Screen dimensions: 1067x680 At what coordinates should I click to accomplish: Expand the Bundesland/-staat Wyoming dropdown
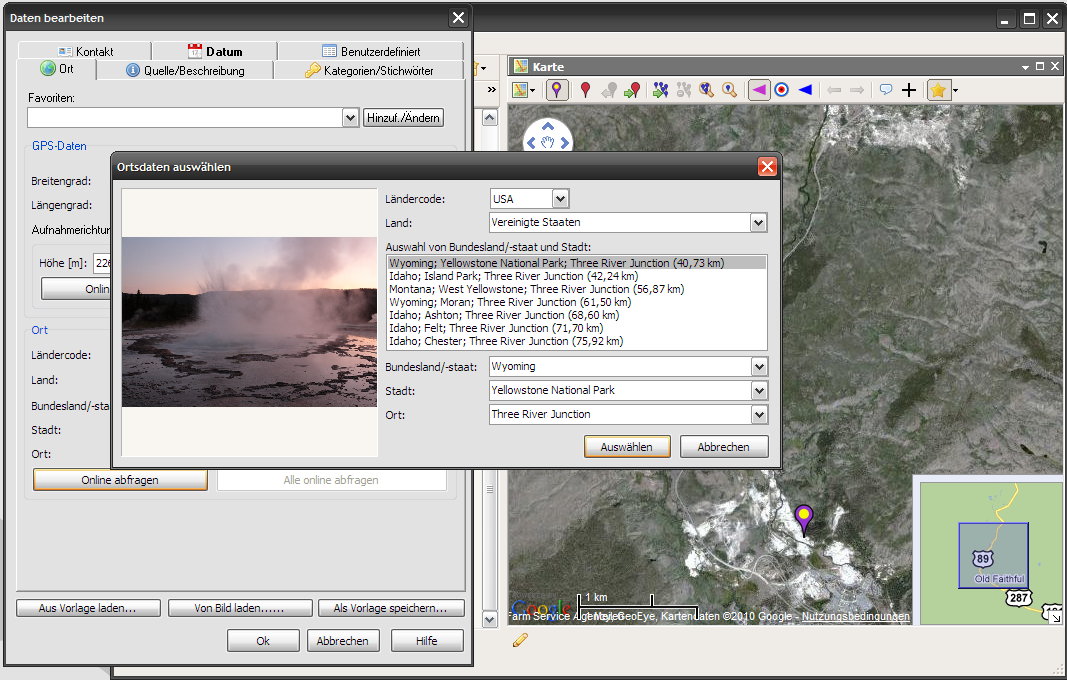pos(759,367)
